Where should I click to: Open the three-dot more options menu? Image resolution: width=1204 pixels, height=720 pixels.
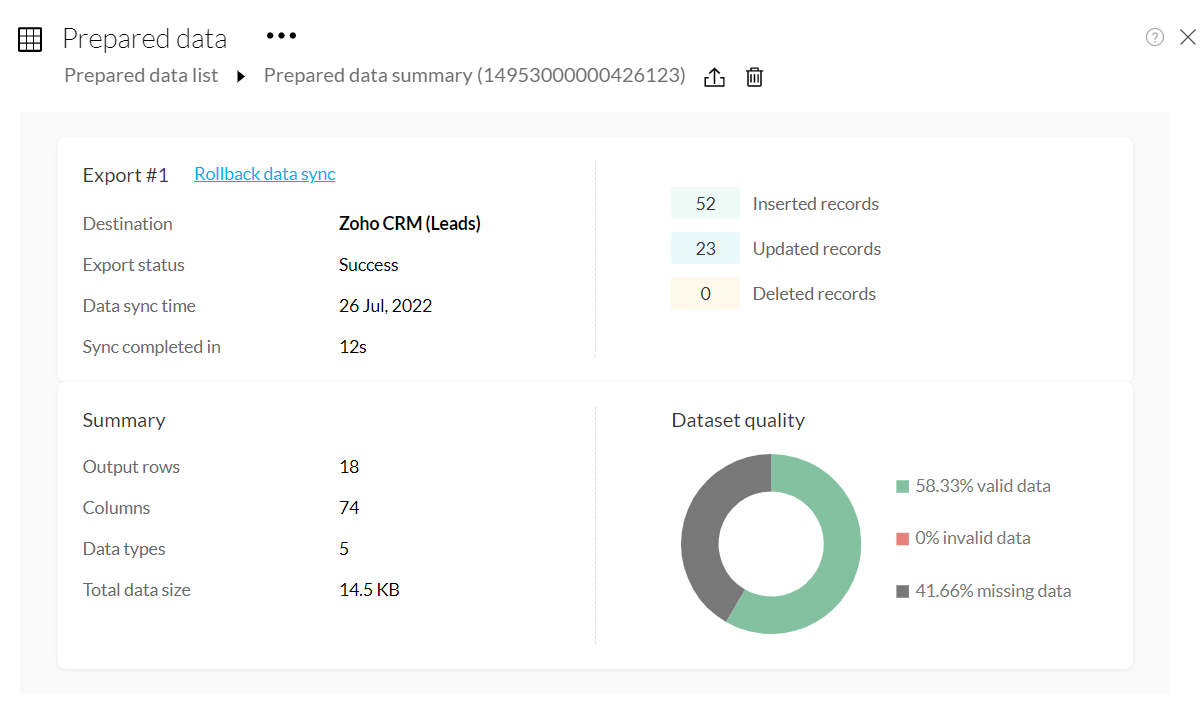[x=281, y=36]
